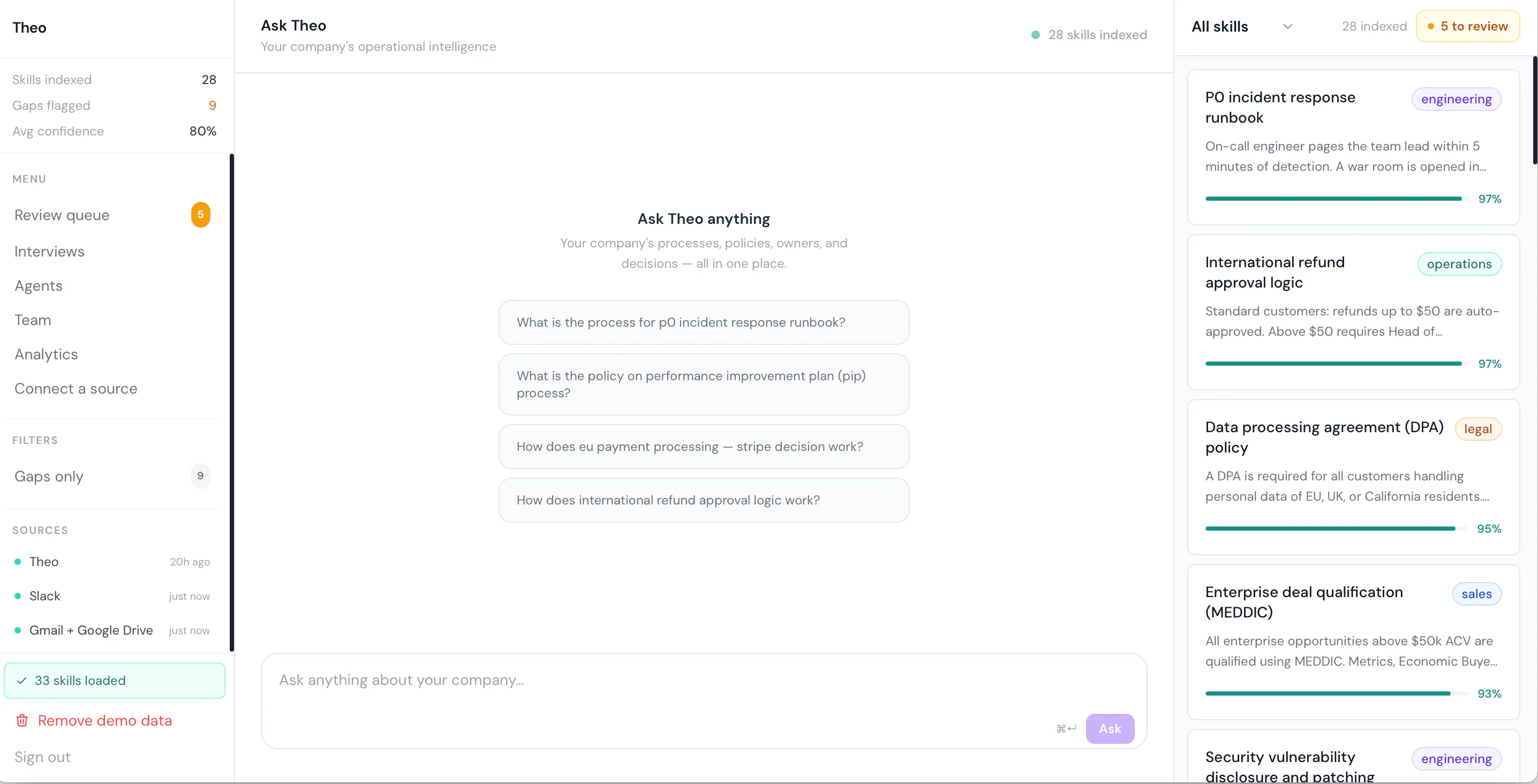
Task: Go to Analytics in the sidebar menu
Action: pos(46,354)
